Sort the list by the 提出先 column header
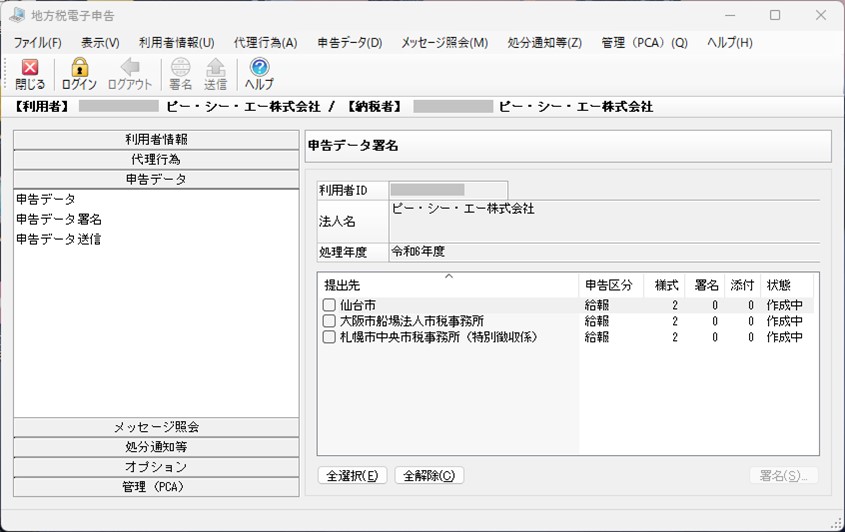845x532 pixels. click(448, 285)
